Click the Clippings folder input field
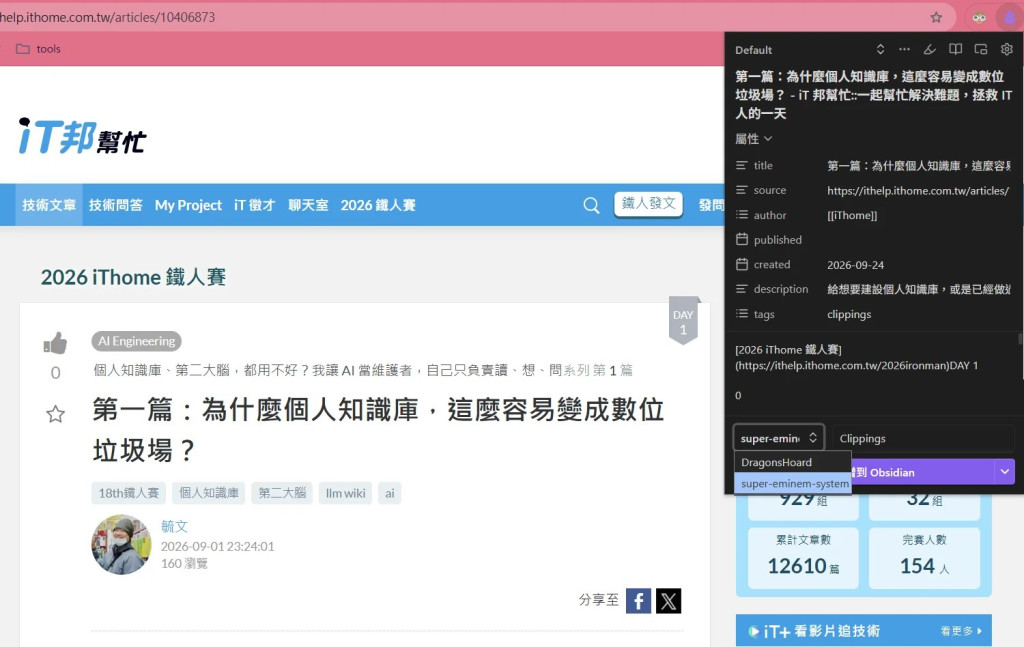Image resolution: width=1024 pixels, height=647 pixels. (923, 438)
